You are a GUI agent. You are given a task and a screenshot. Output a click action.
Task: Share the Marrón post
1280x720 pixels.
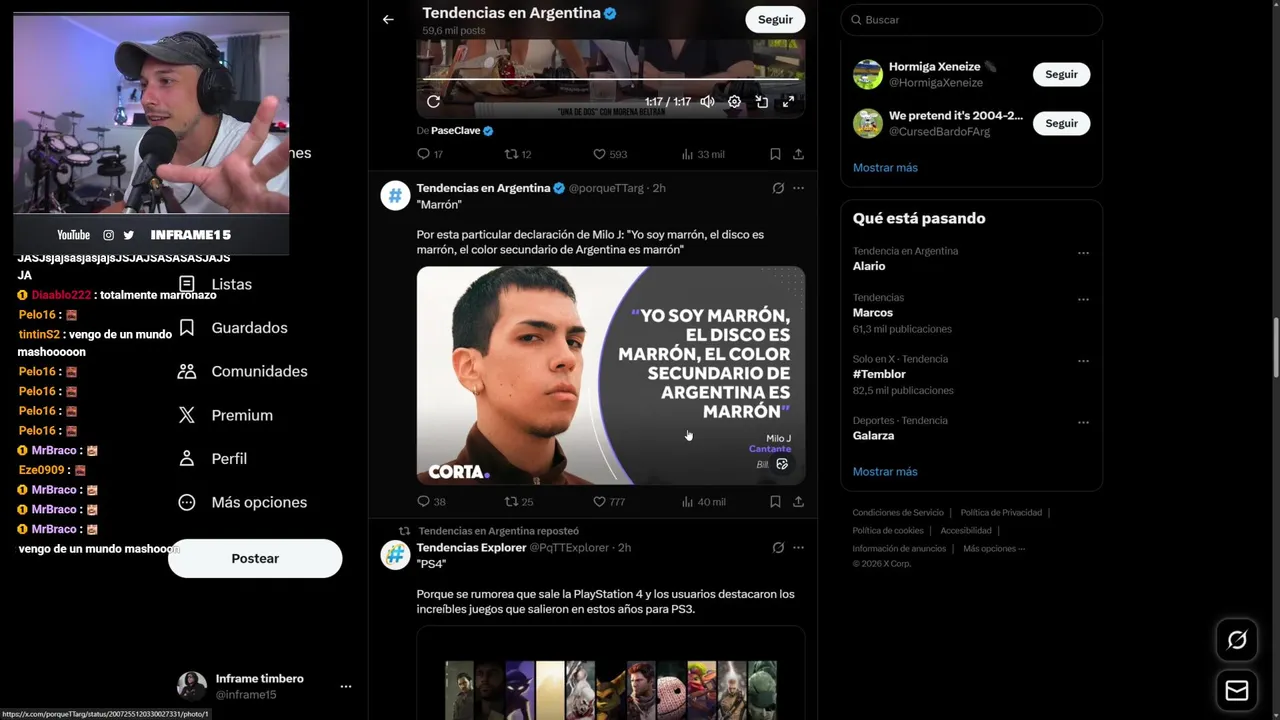[x=798, y=501]
